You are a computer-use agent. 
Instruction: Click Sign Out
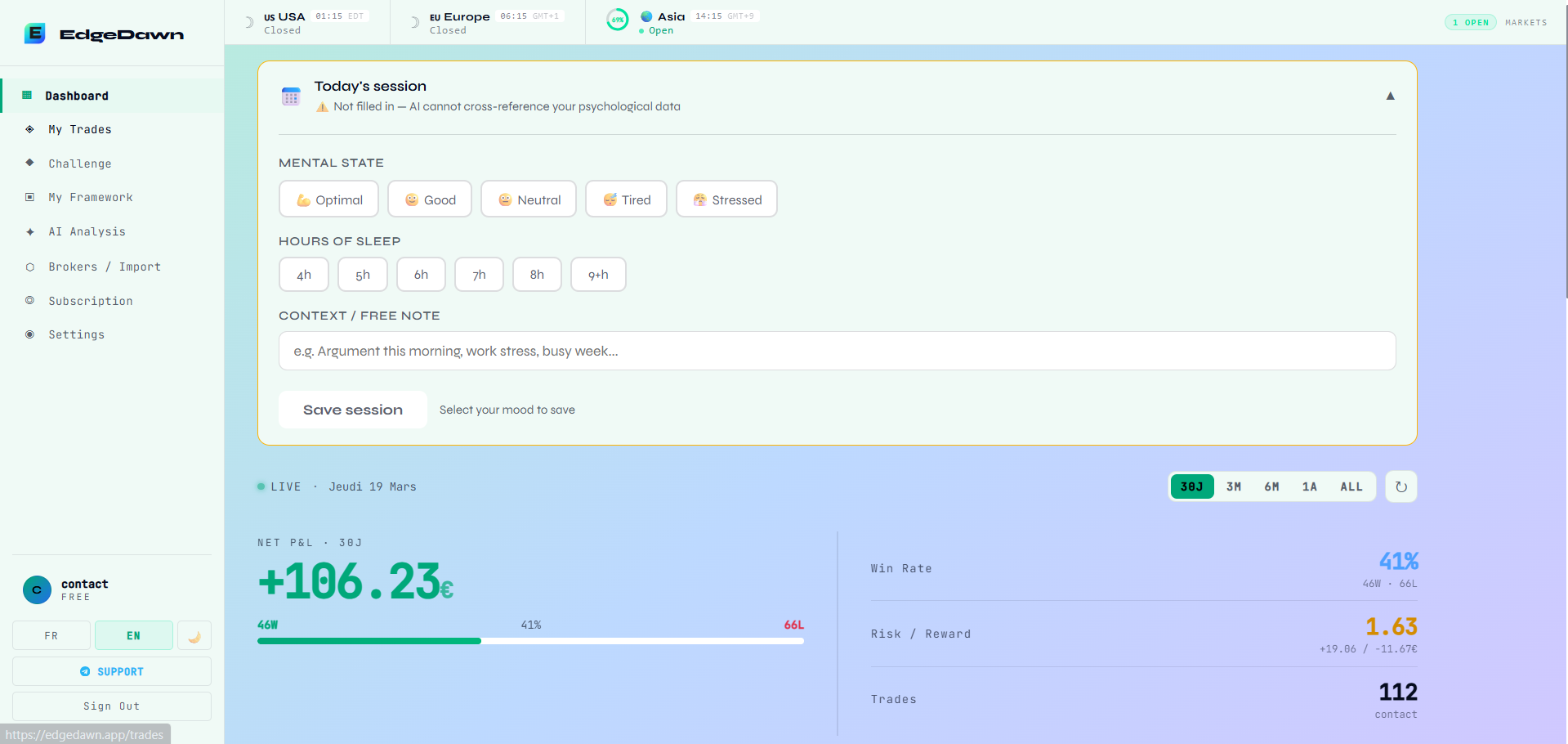click(112, 706)
